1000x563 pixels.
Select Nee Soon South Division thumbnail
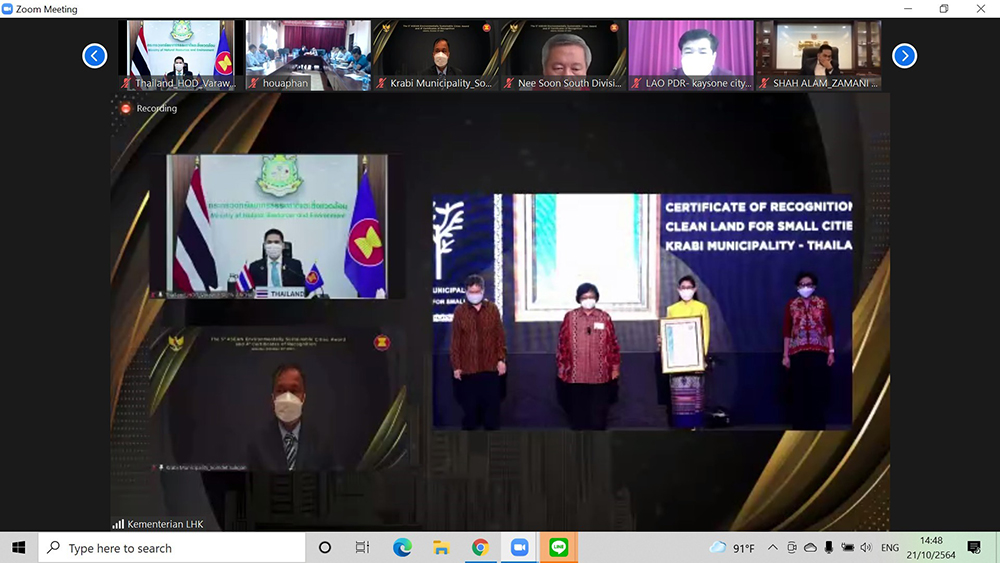click(564, 55)
